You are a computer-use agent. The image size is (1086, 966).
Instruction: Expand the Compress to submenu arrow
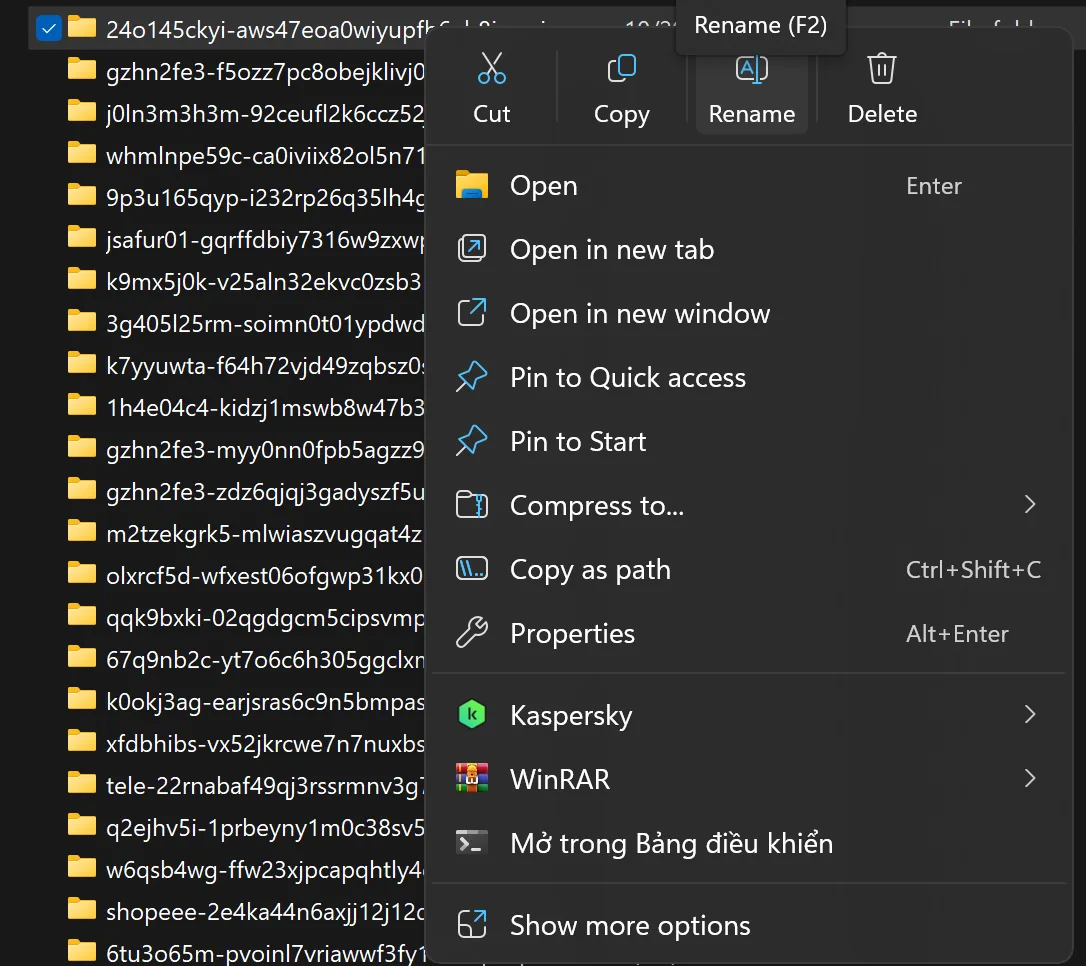tap(1030, 505)
